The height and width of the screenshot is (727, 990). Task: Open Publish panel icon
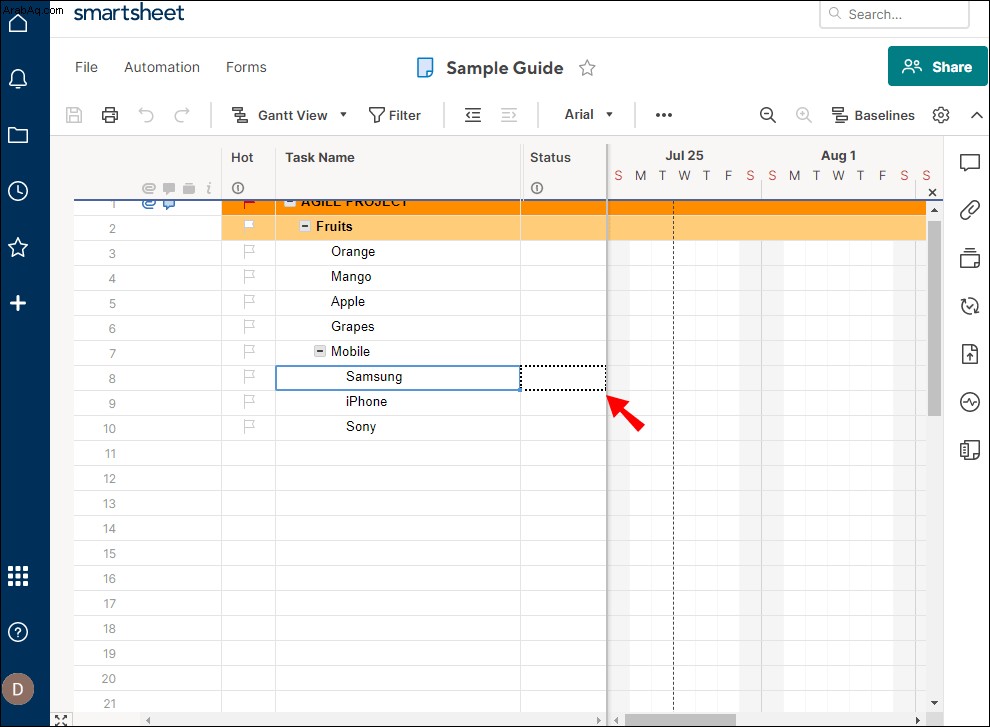coord(970,354)
